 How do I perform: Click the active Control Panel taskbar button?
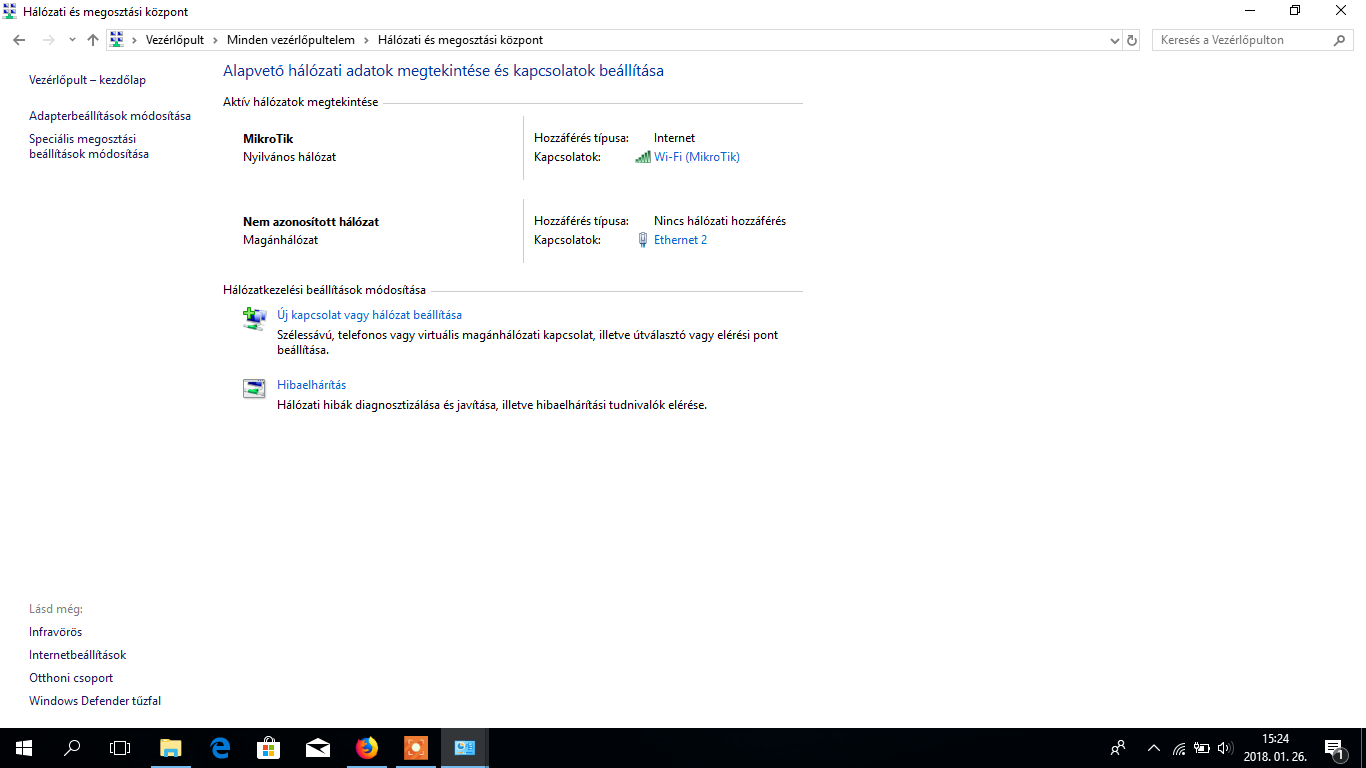click(x=465, y=748)
